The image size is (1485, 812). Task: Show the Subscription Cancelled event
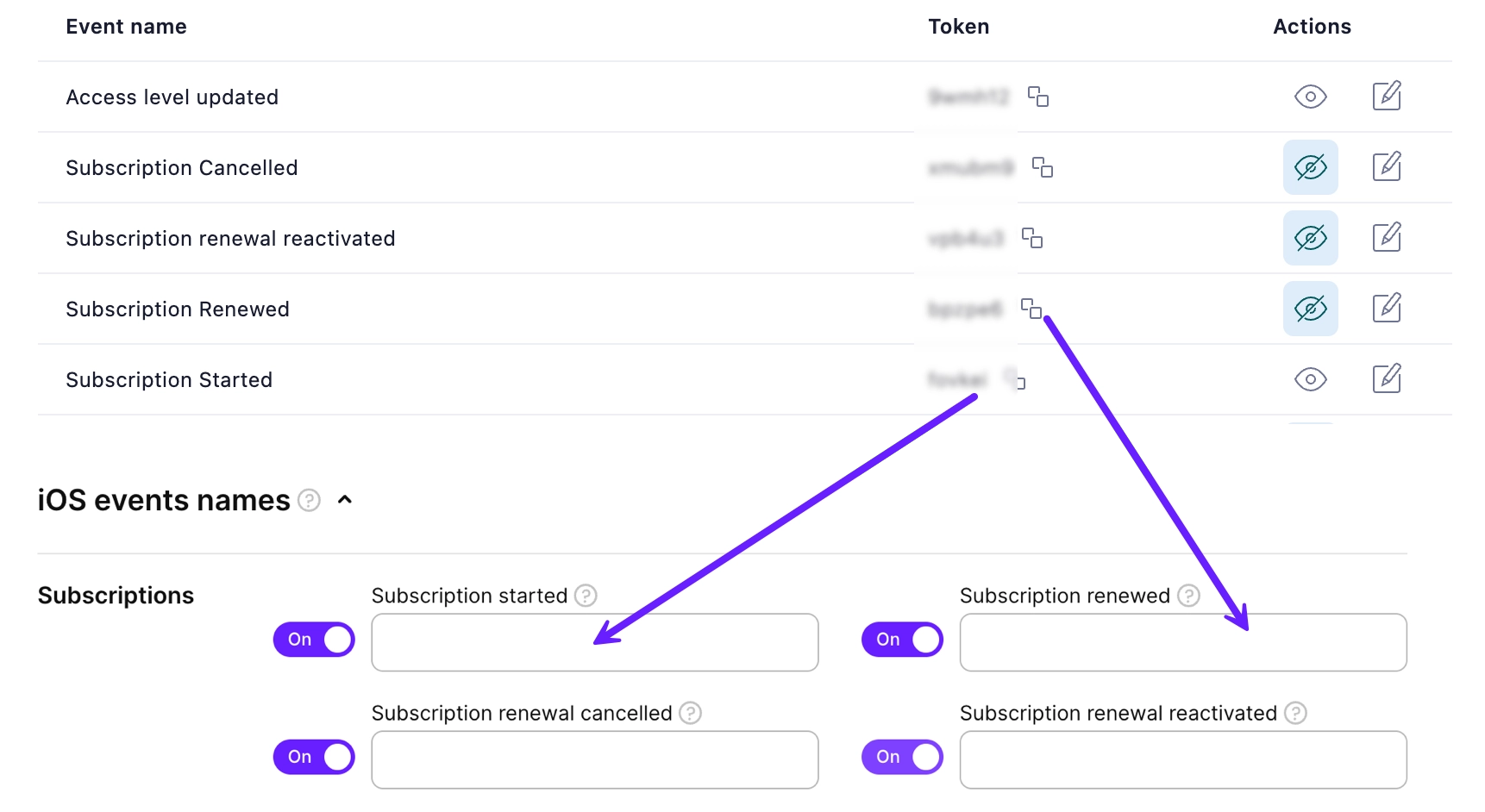[1310, 167]
